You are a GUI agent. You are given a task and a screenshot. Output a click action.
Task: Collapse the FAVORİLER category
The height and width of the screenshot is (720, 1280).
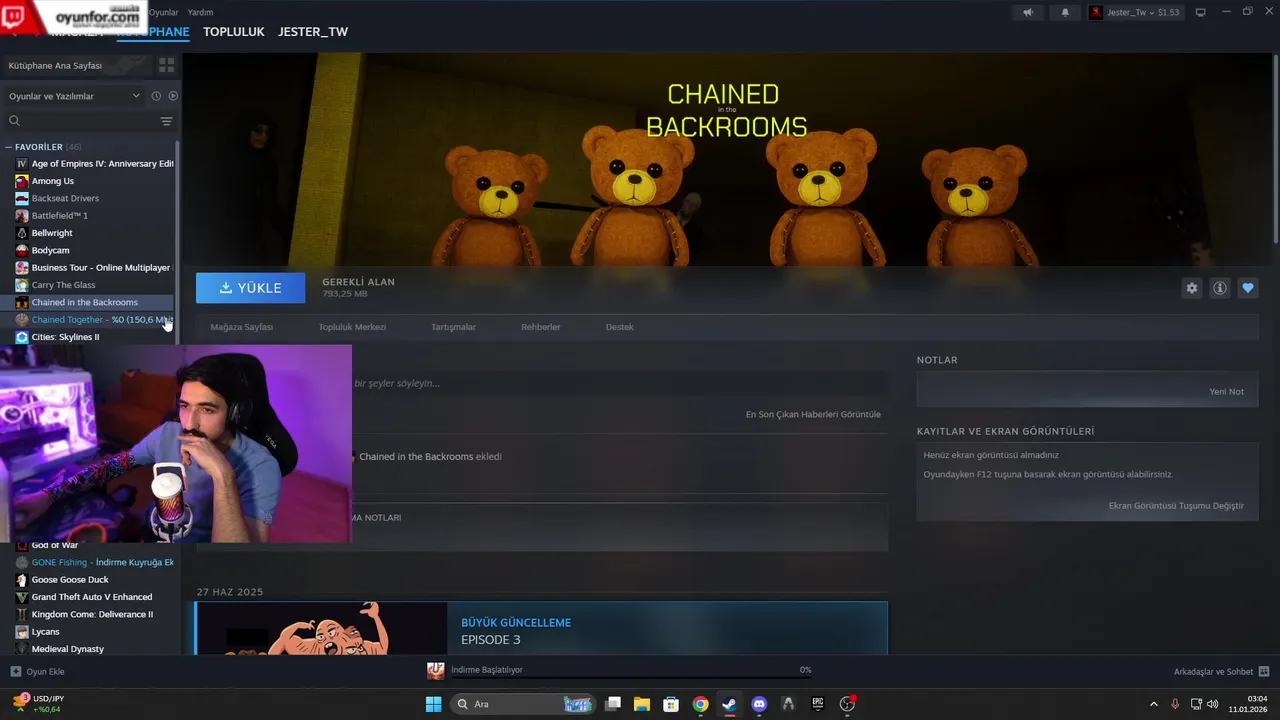point(8,147)
